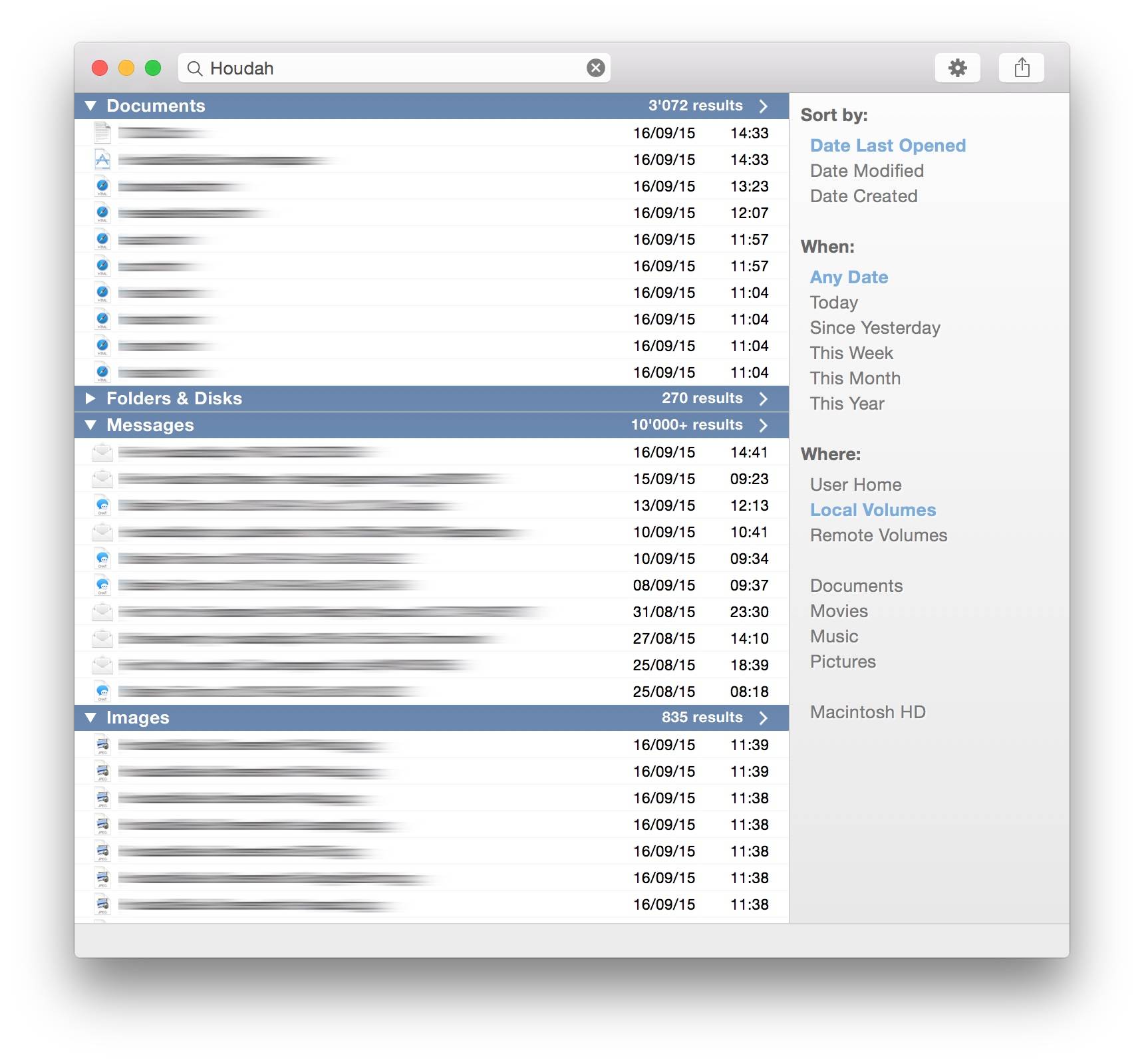Sort by Date Last Opened
Screen dimensions: 1144x1064
(x=888, y=146)
